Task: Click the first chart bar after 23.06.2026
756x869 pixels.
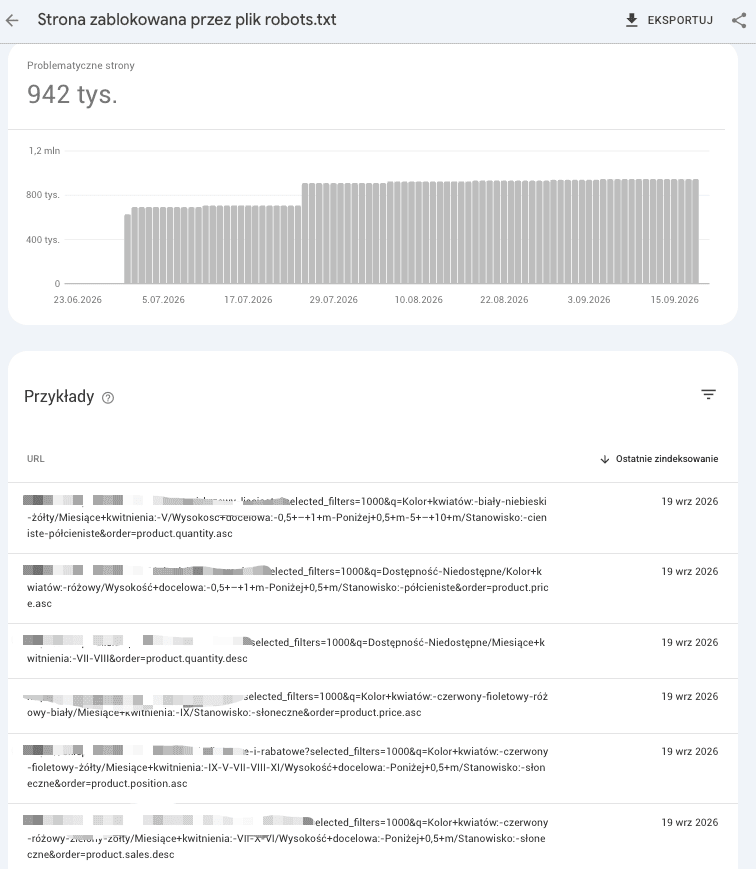Action: pos(127,249)
